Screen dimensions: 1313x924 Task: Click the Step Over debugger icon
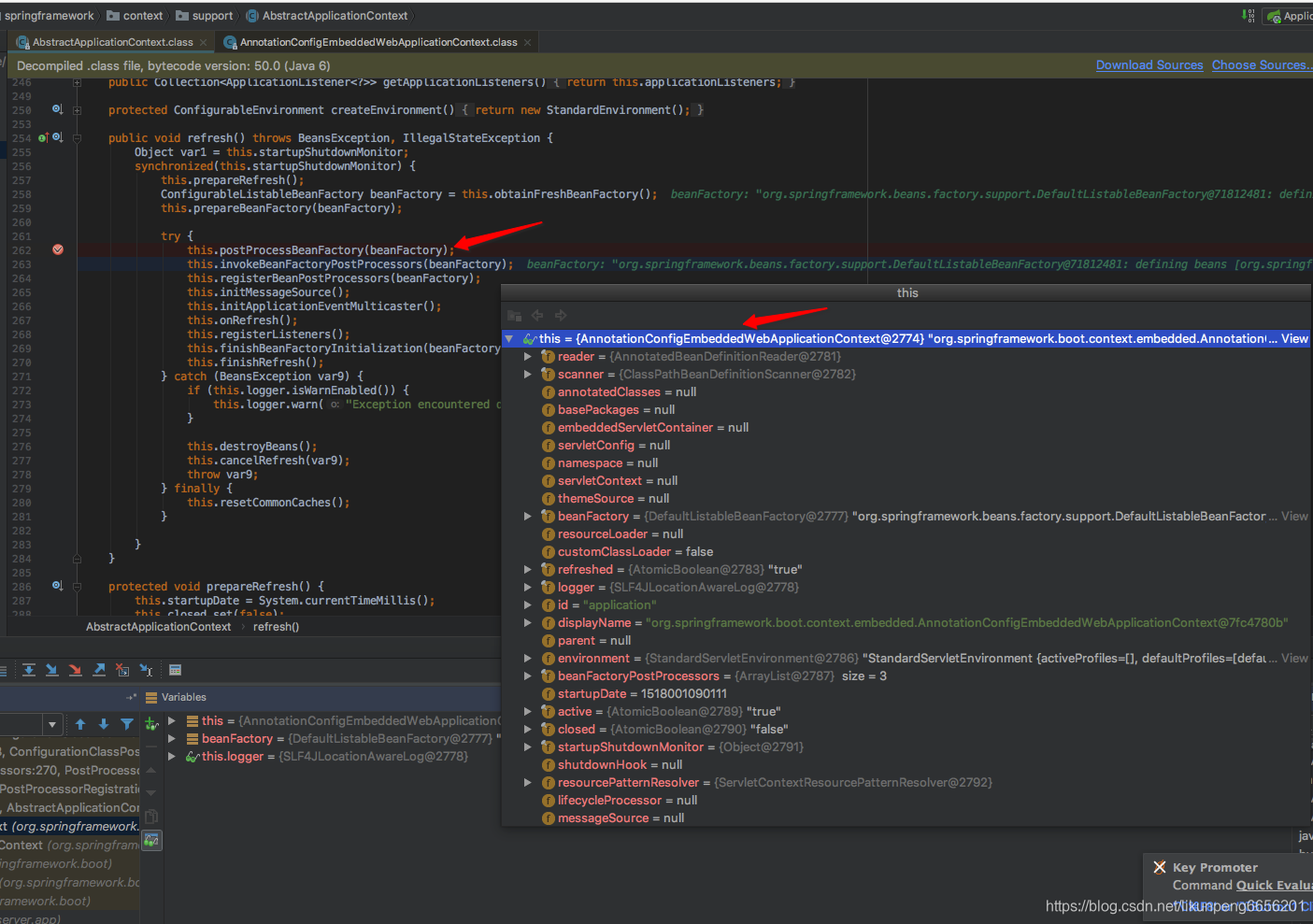pos(29,670)
